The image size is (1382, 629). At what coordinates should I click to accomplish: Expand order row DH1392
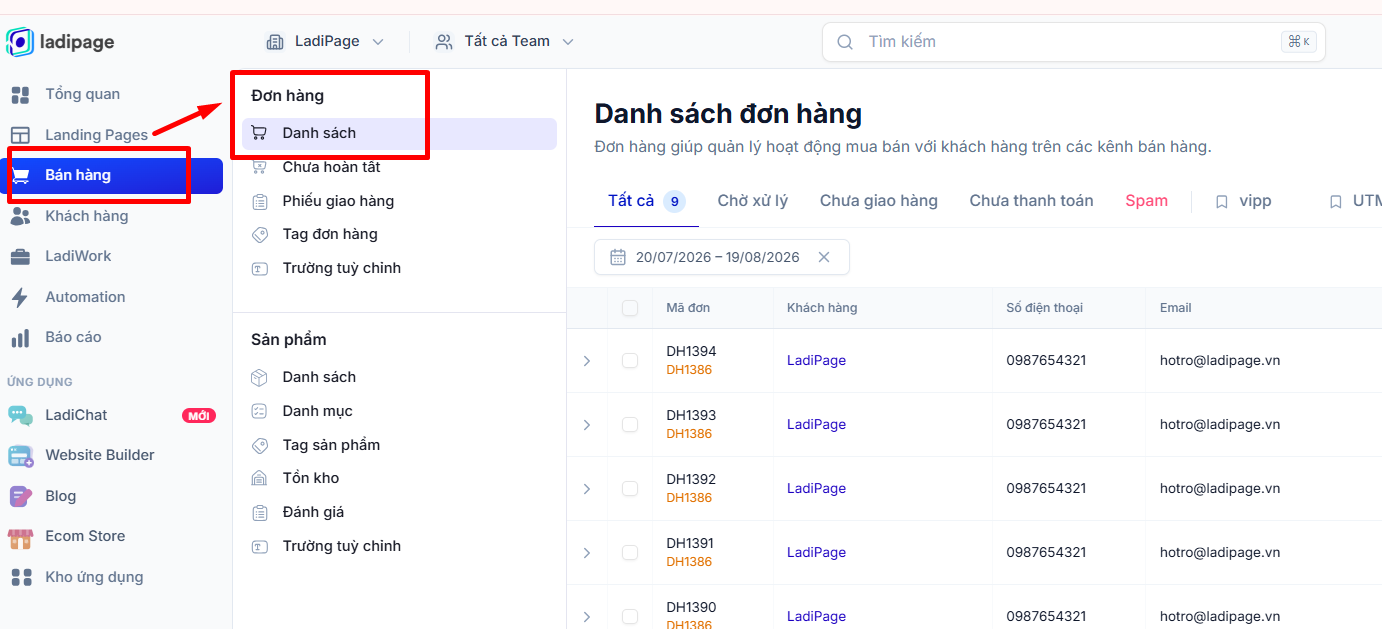(587, 489)
